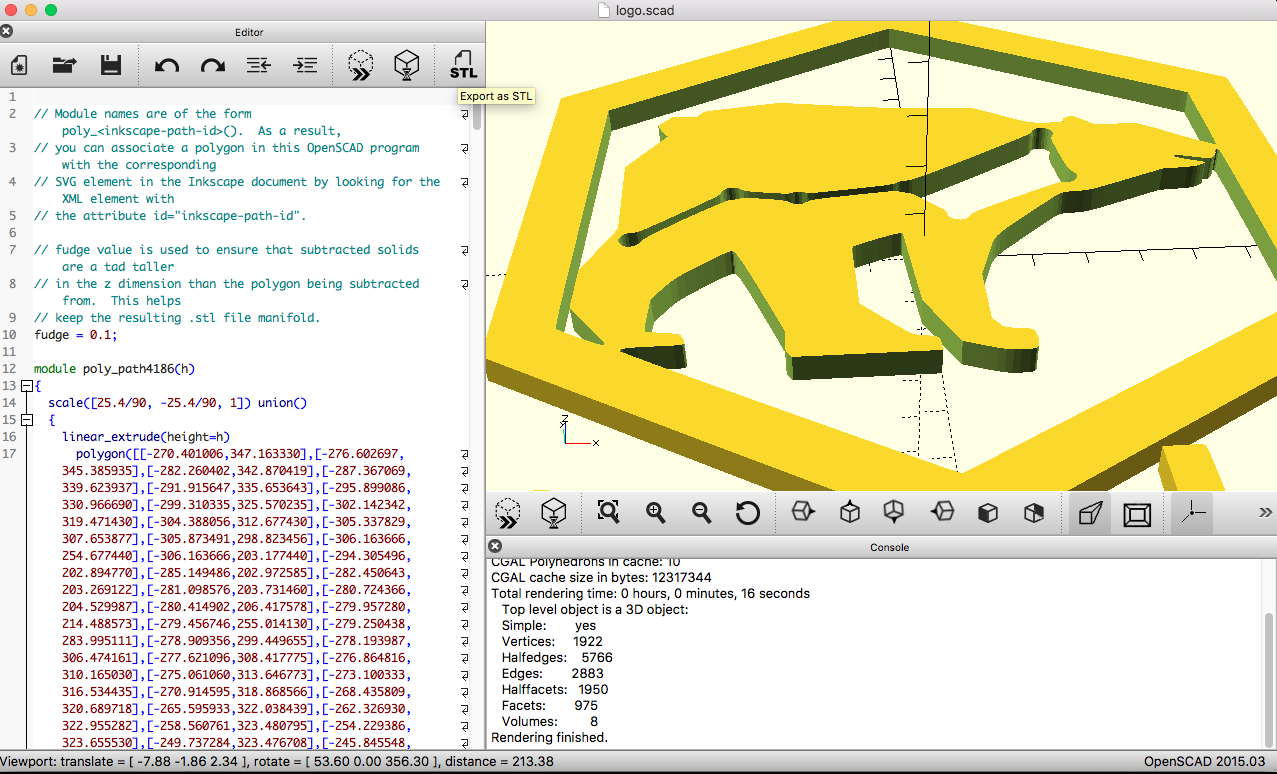Render the model from viewer toolbar

[x=553, y=514]
